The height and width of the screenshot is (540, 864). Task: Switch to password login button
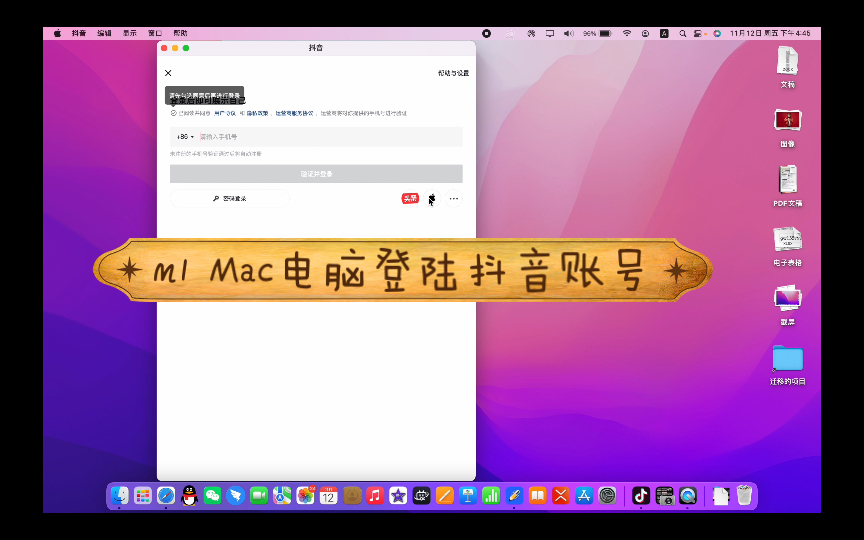pos(229,198)
